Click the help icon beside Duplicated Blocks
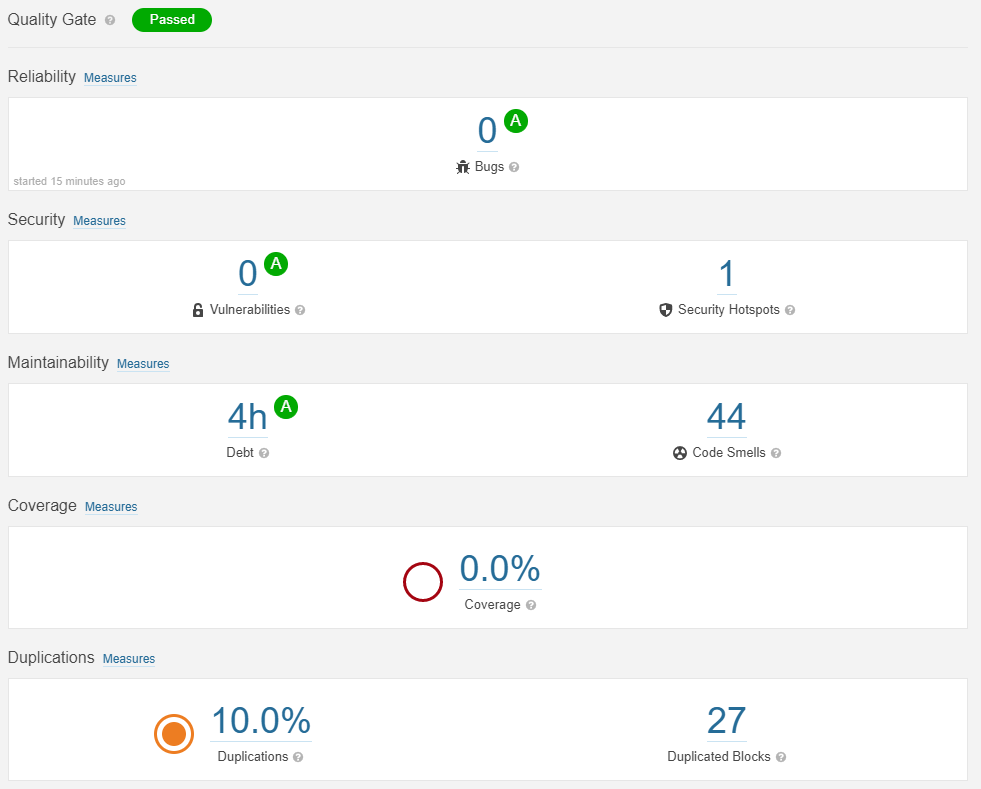Image resolution: width=981 pixels, height=789 pixels. (781, 757)
